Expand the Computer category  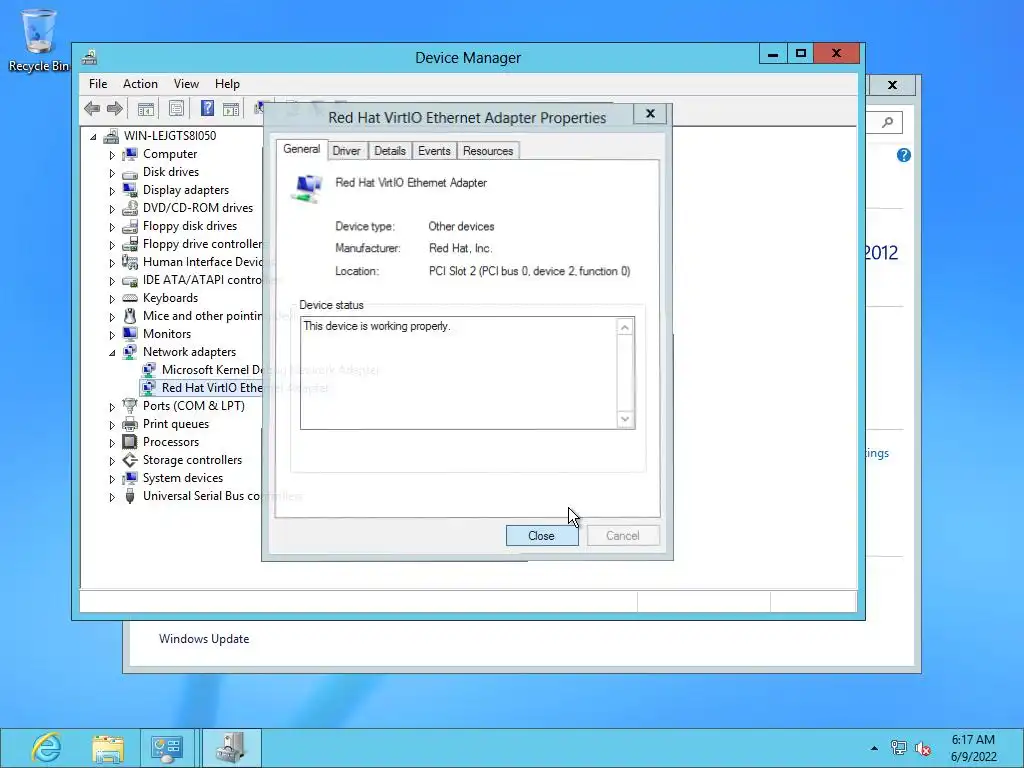tap(112, 155)
